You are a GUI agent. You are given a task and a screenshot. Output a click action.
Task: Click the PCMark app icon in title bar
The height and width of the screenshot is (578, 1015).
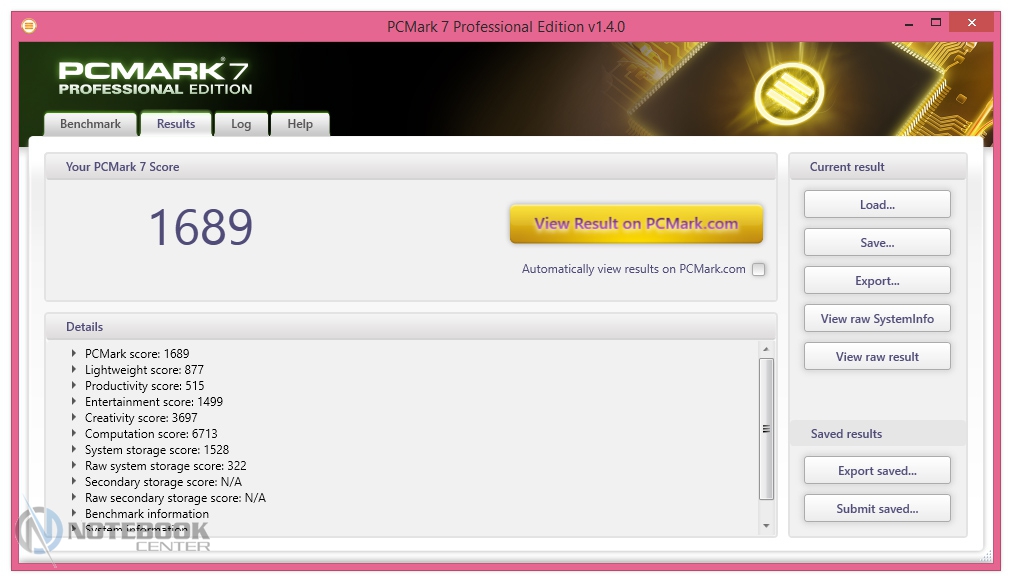29,26
